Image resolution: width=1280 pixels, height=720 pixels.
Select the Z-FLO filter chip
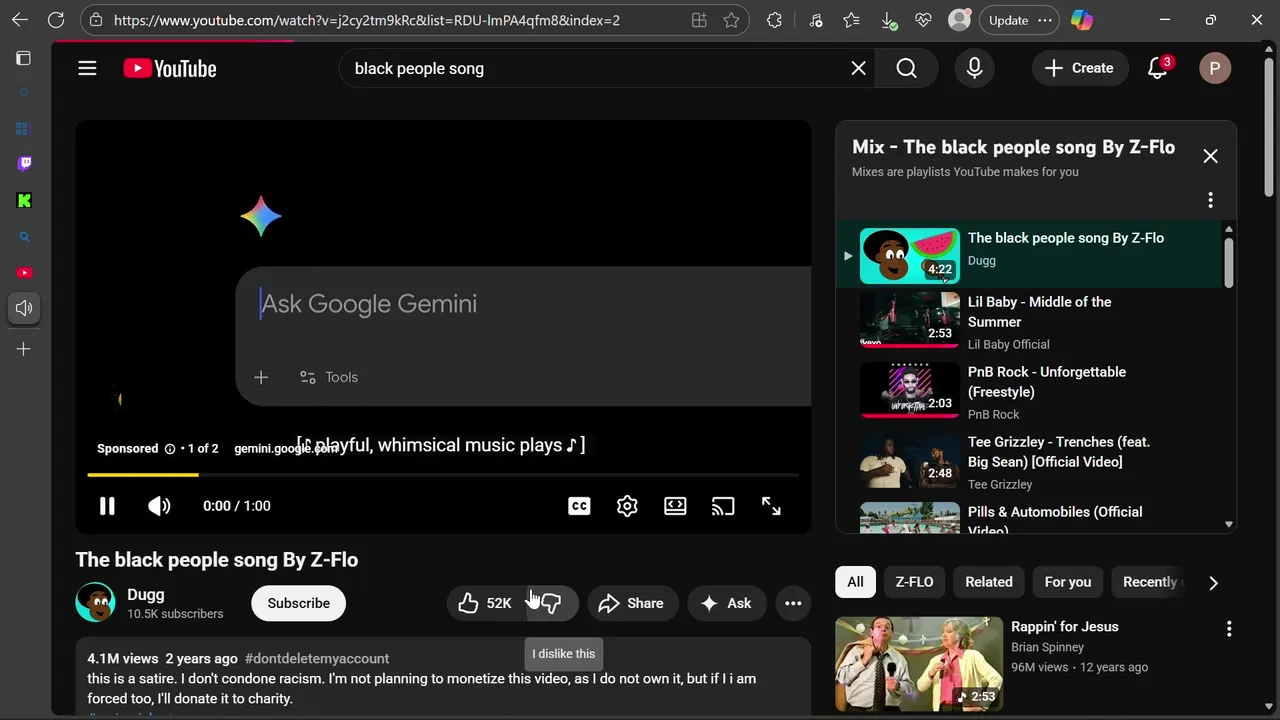point(914,582)
